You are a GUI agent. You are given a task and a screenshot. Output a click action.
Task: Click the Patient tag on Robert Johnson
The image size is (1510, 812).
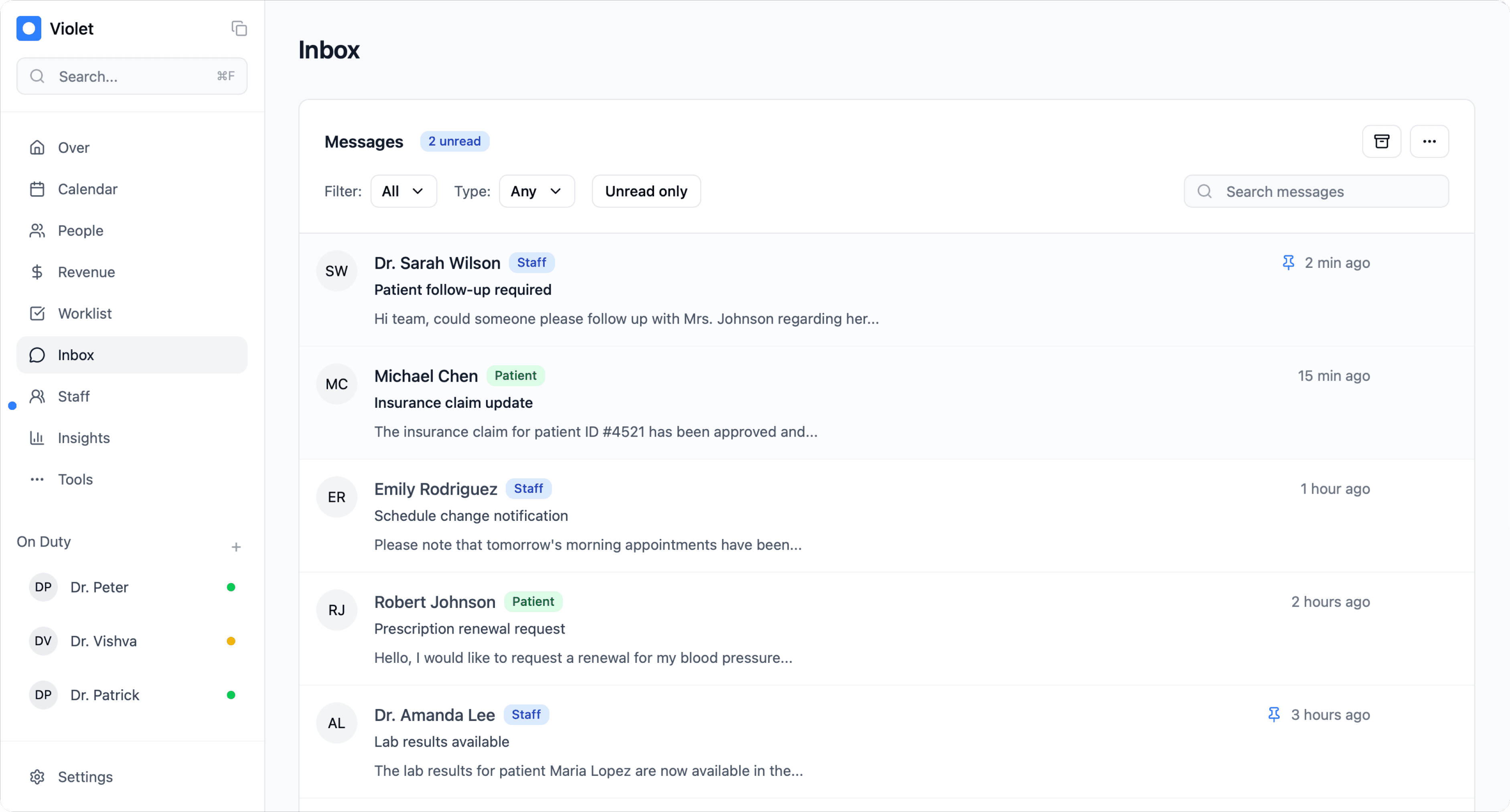point(533,601)
